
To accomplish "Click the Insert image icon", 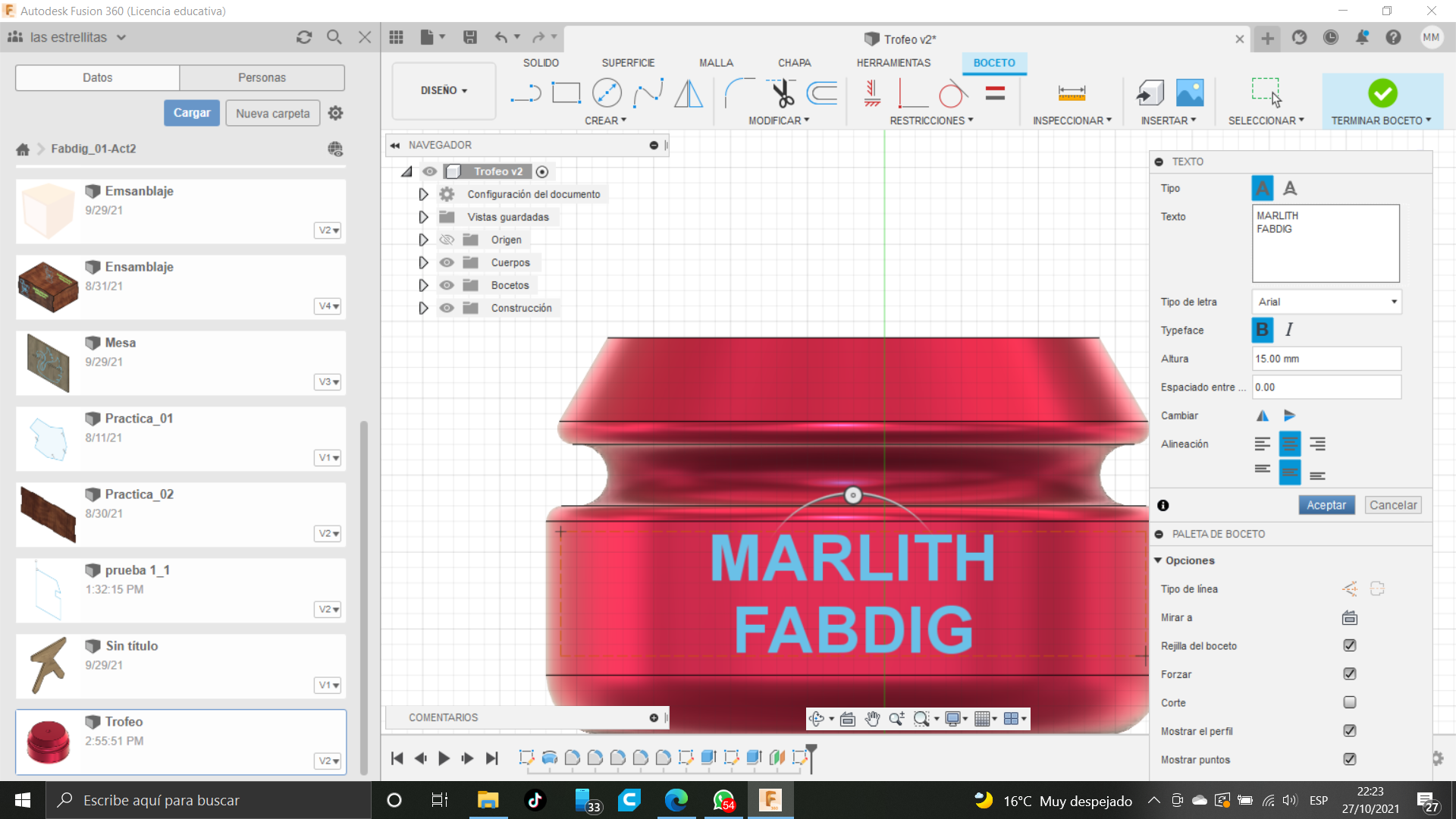I will tap(1189, 93).
